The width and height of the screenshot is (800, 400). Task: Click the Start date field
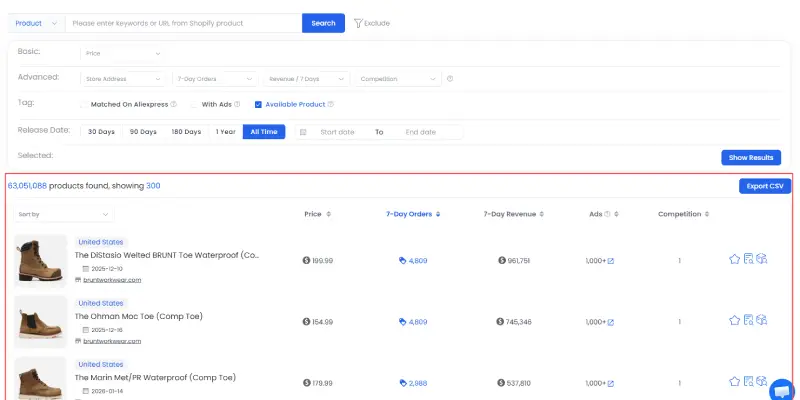point(337,132)
